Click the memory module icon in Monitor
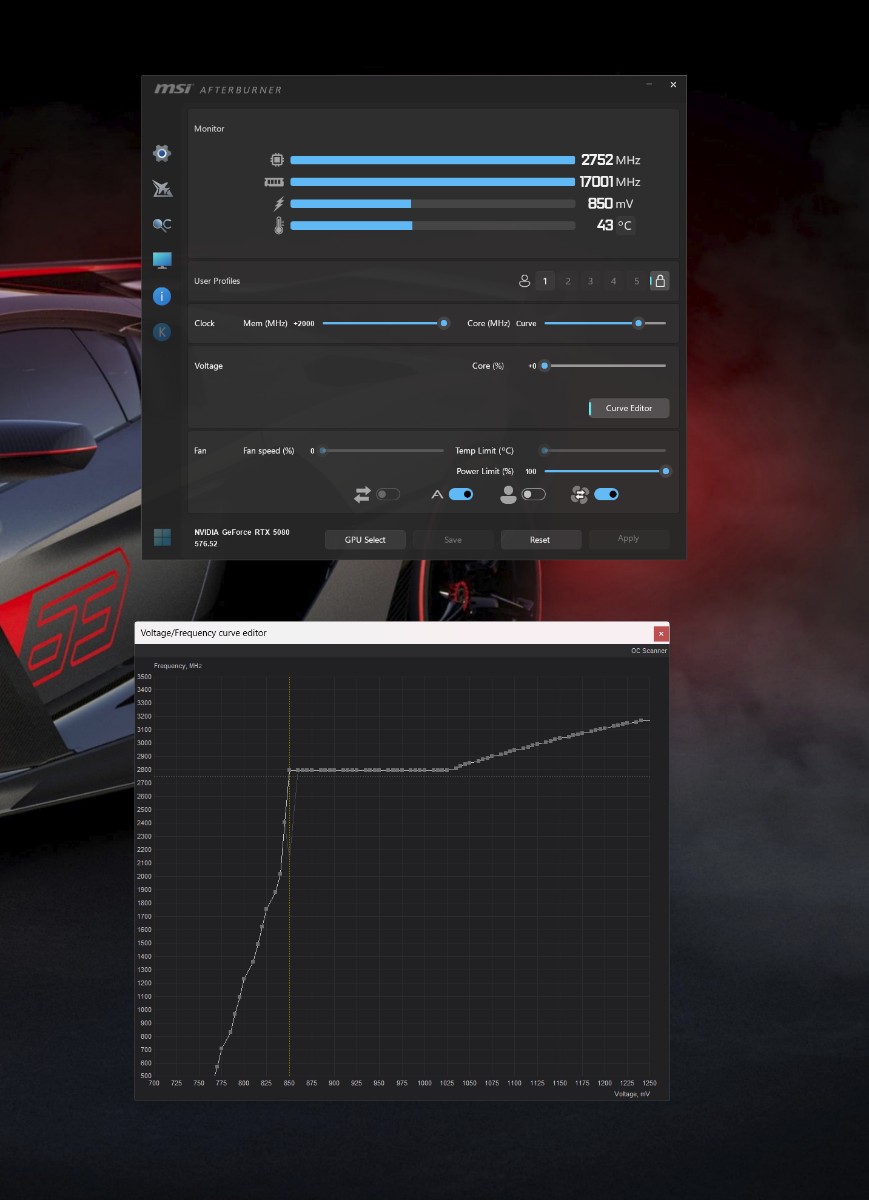 (274, 182)
